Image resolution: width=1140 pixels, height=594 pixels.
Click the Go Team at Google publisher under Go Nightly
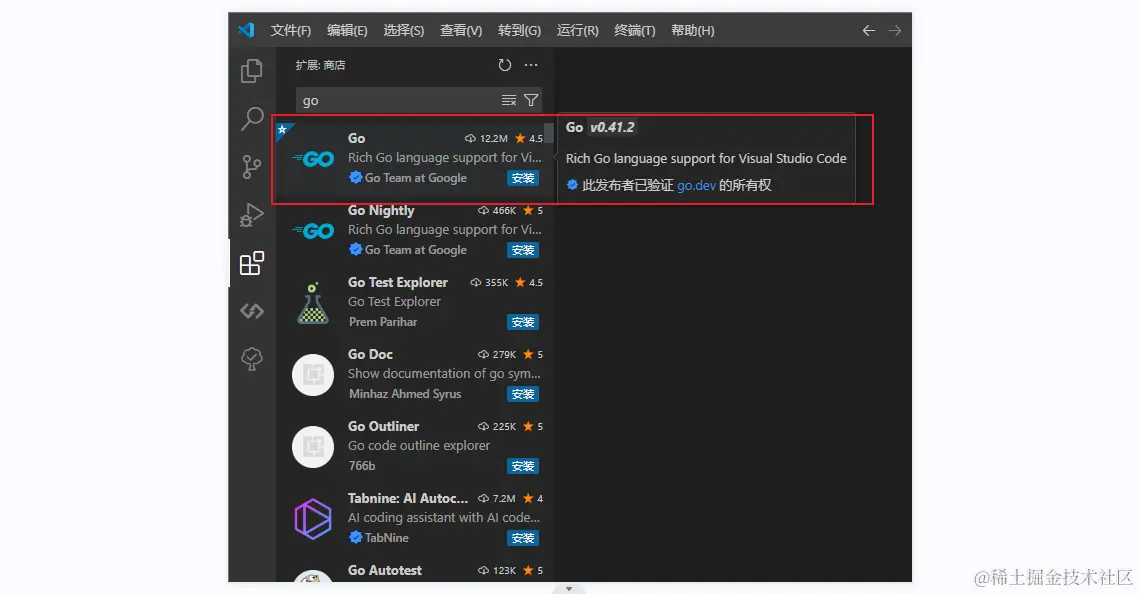[415, 250]
